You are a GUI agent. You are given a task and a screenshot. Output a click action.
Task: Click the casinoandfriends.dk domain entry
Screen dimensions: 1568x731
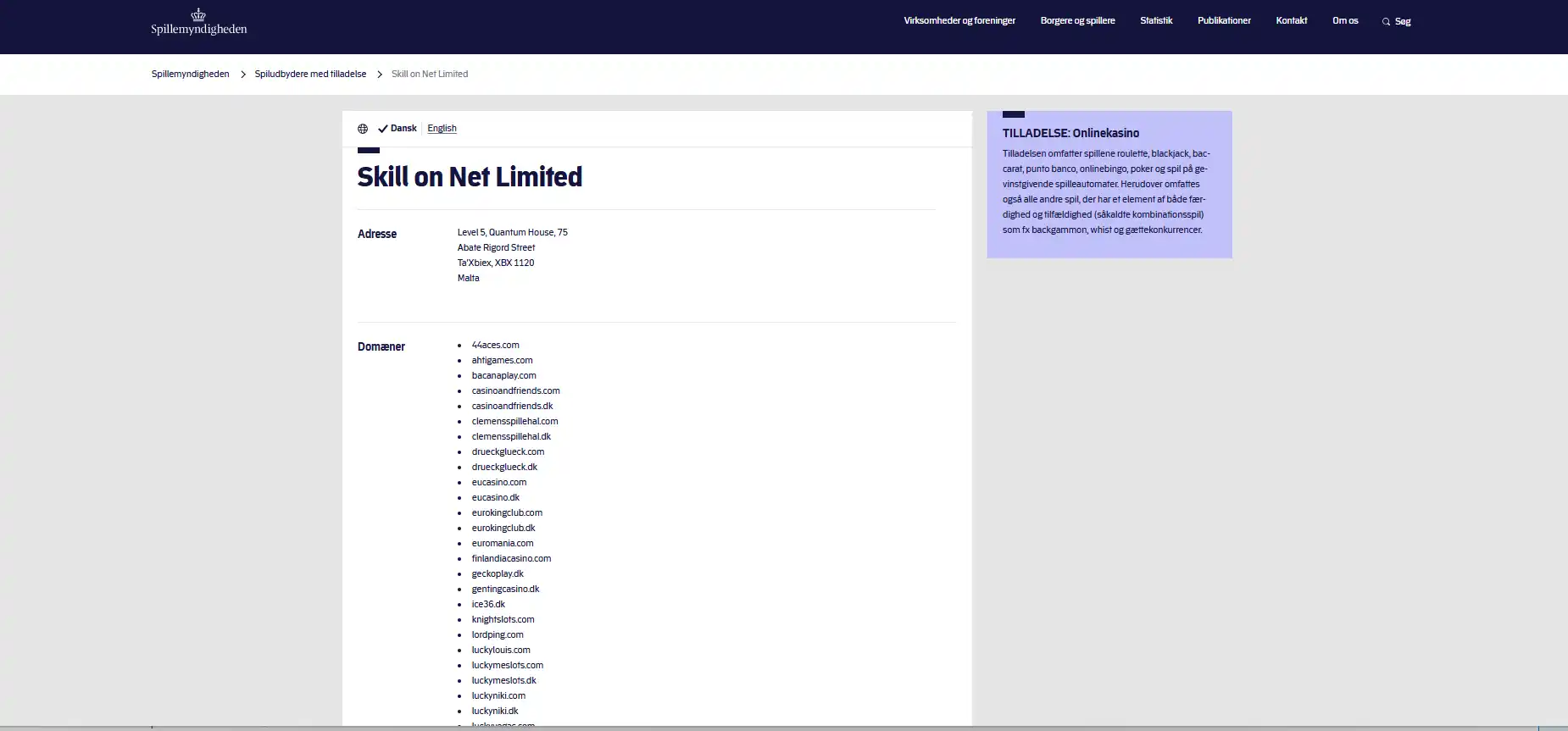point(513,407)
